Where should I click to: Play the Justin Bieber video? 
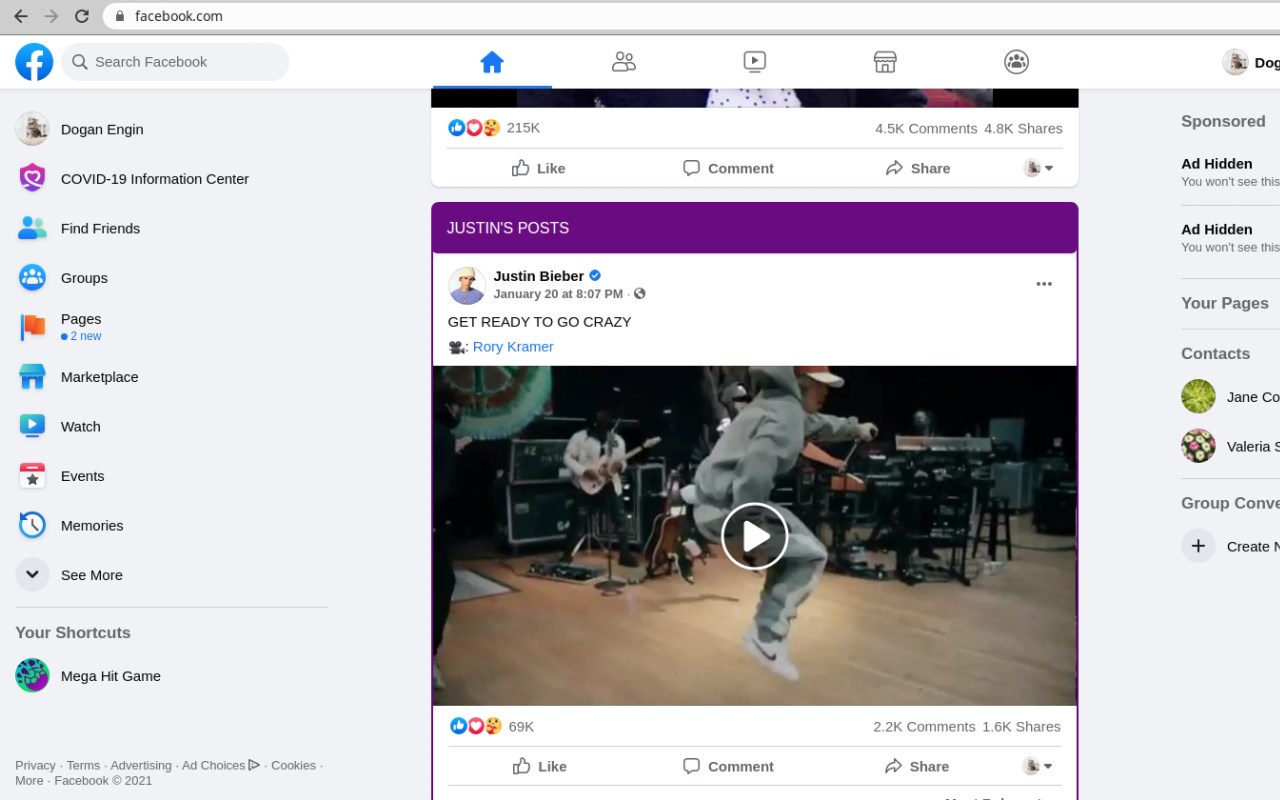pyautogui.click(x=755, y=536)
